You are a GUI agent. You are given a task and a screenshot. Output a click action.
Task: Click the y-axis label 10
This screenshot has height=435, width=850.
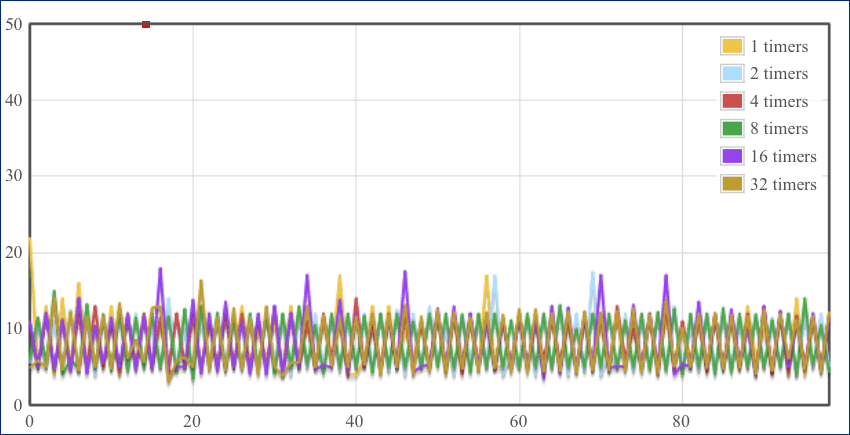coord(12,329)
